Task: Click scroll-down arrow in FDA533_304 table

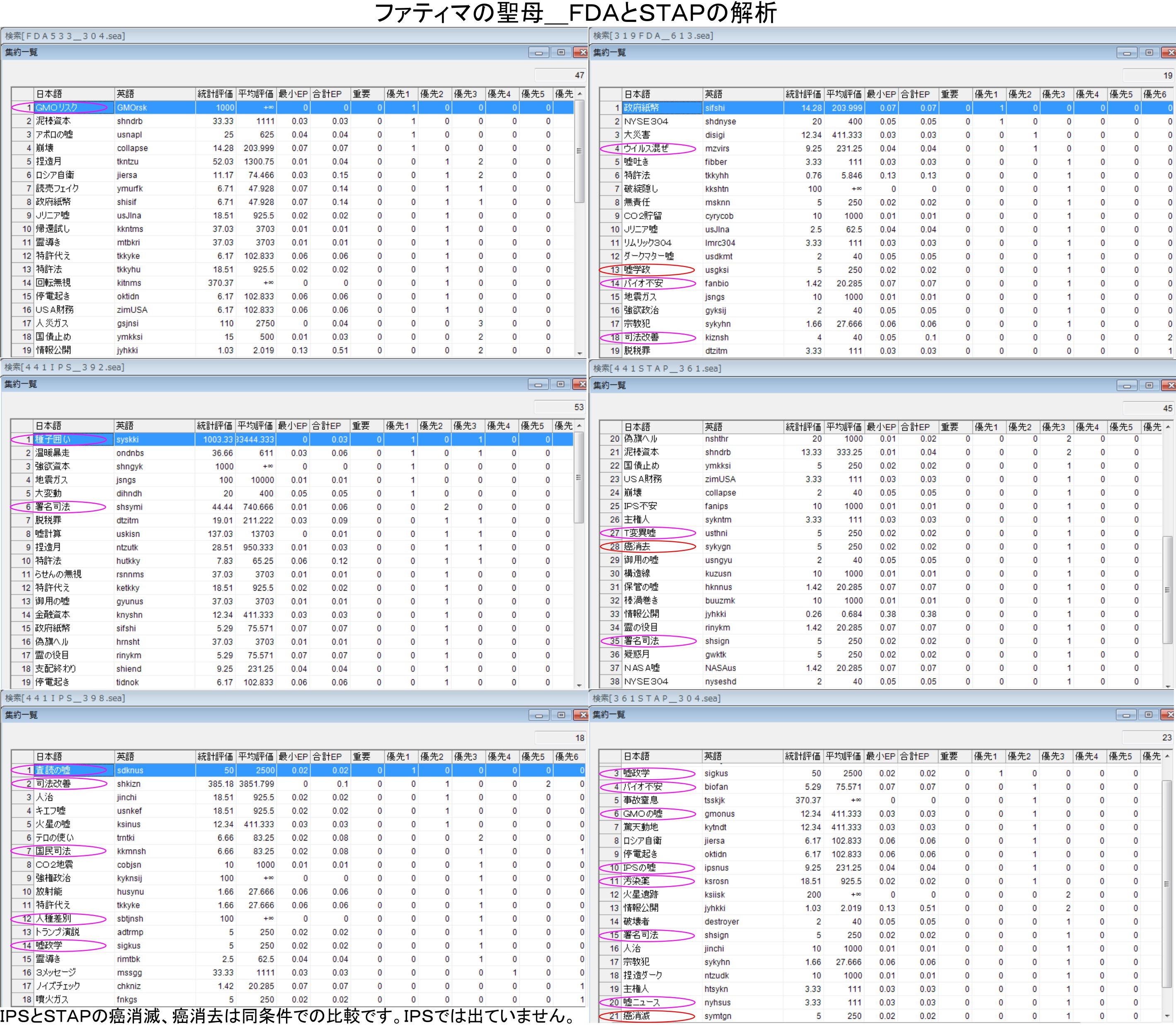Action: pyautogui.click(x=580, y=353)
